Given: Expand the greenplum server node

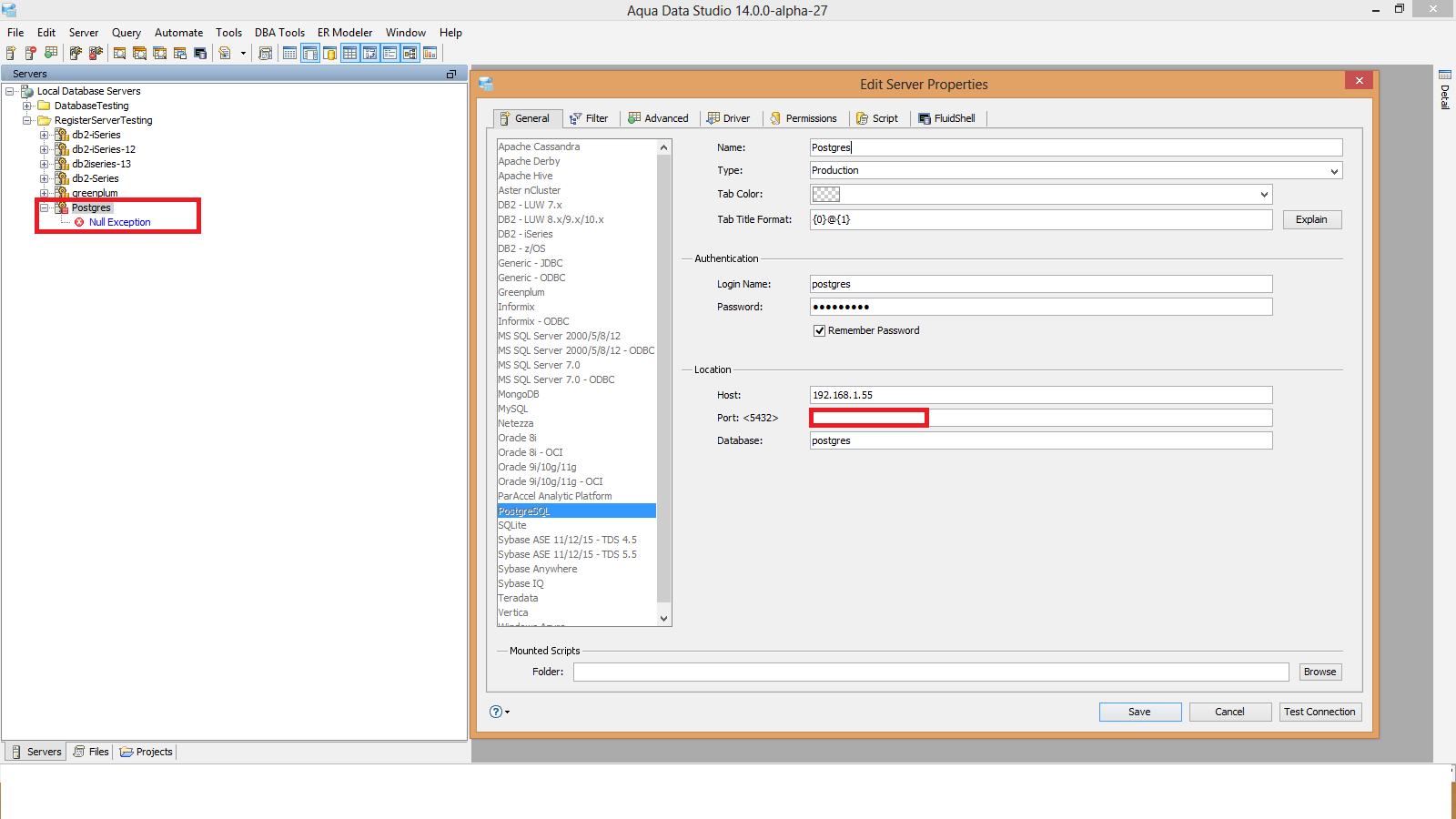Looking at the screenshot, I should click(45, 193).
